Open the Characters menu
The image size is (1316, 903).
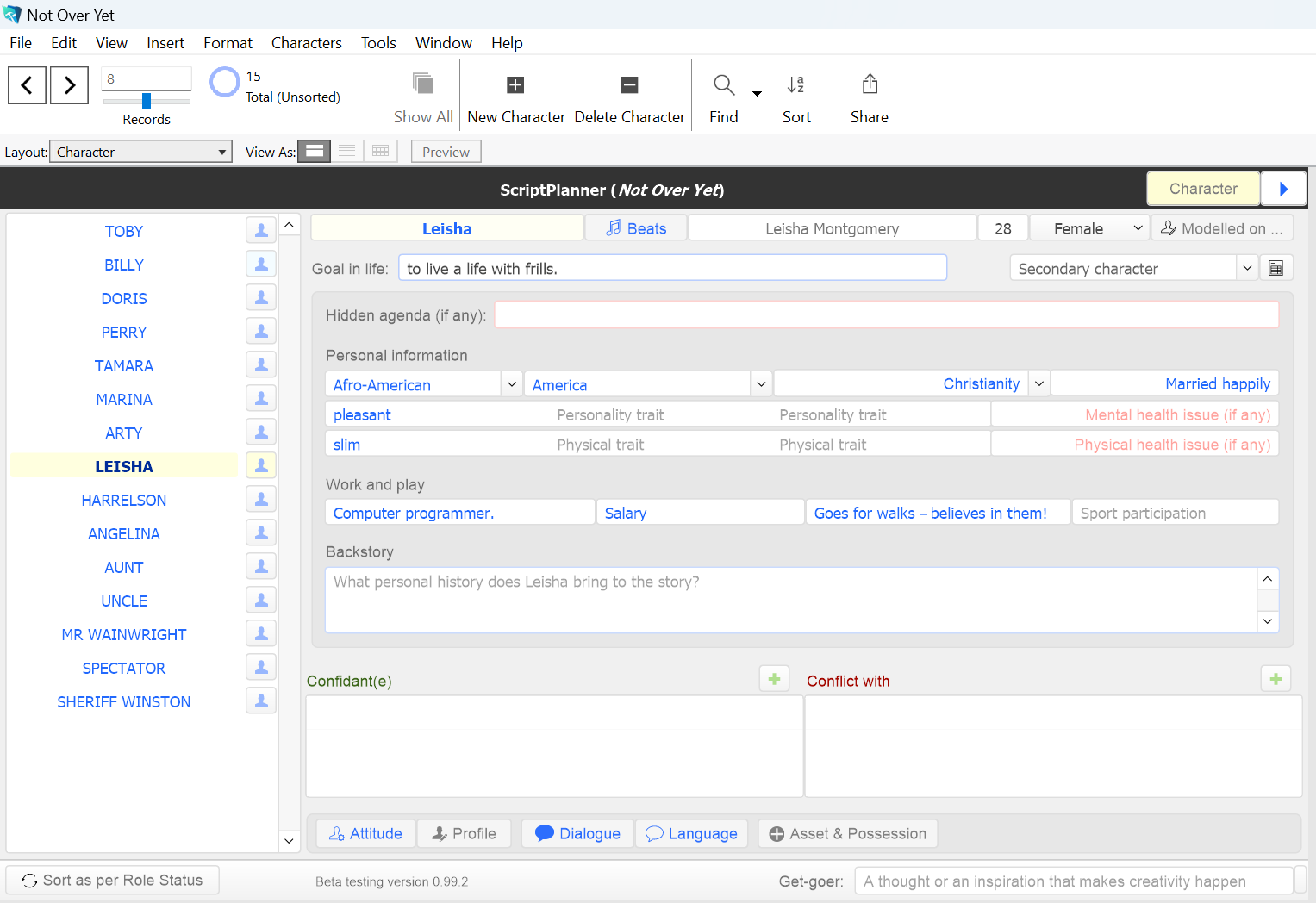pos(306,43)
